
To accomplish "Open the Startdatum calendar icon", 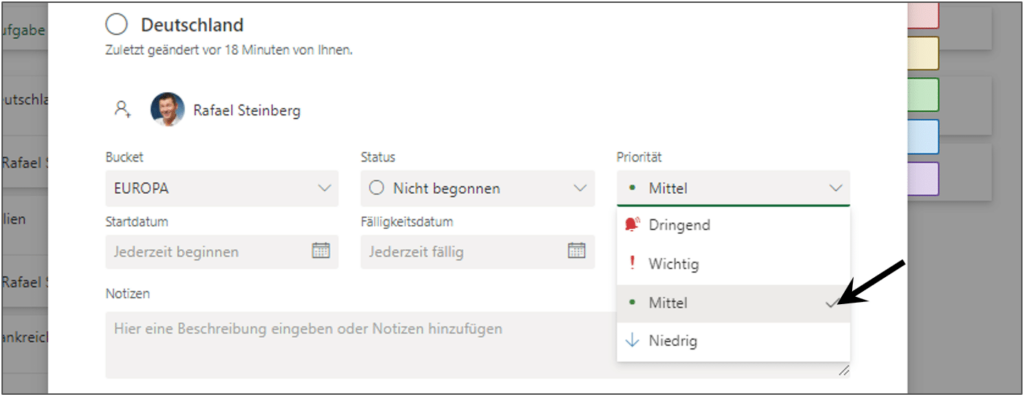I will (x=321, y=251).
